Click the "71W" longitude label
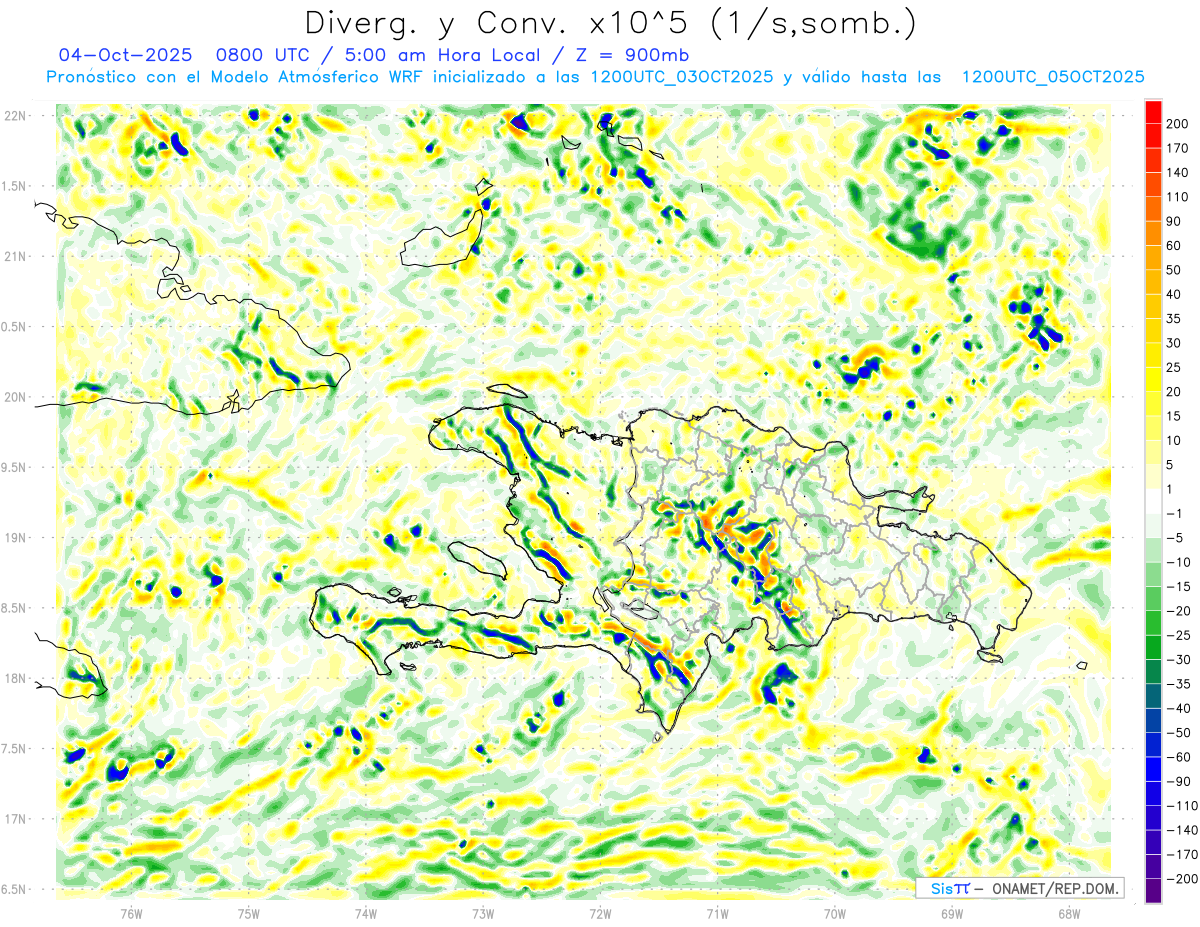This screenshot has height=927, width=1200. coord(717,913)
